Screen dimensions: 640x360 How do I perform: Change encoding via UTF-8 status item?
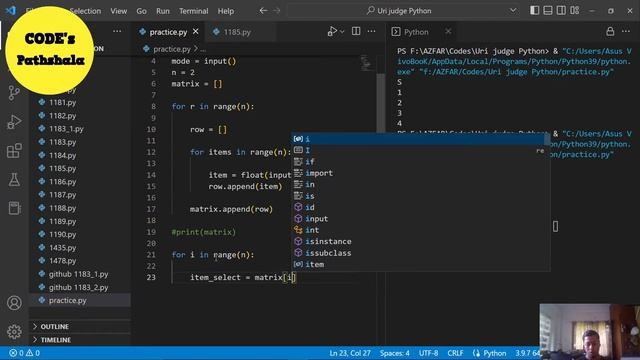coord(428,353)
